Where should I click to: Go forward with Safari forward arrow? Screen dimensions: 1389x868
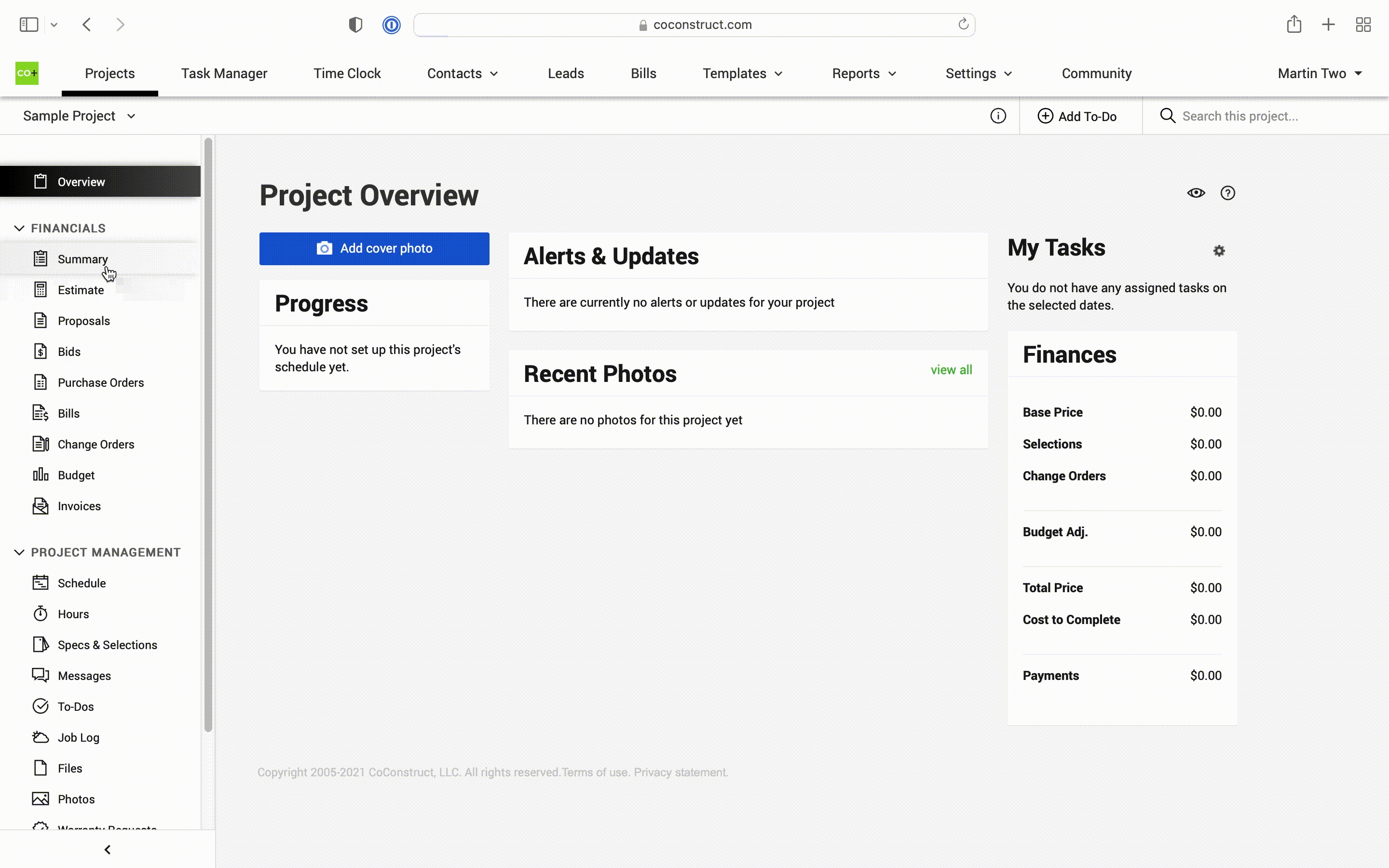coord(120,25)
